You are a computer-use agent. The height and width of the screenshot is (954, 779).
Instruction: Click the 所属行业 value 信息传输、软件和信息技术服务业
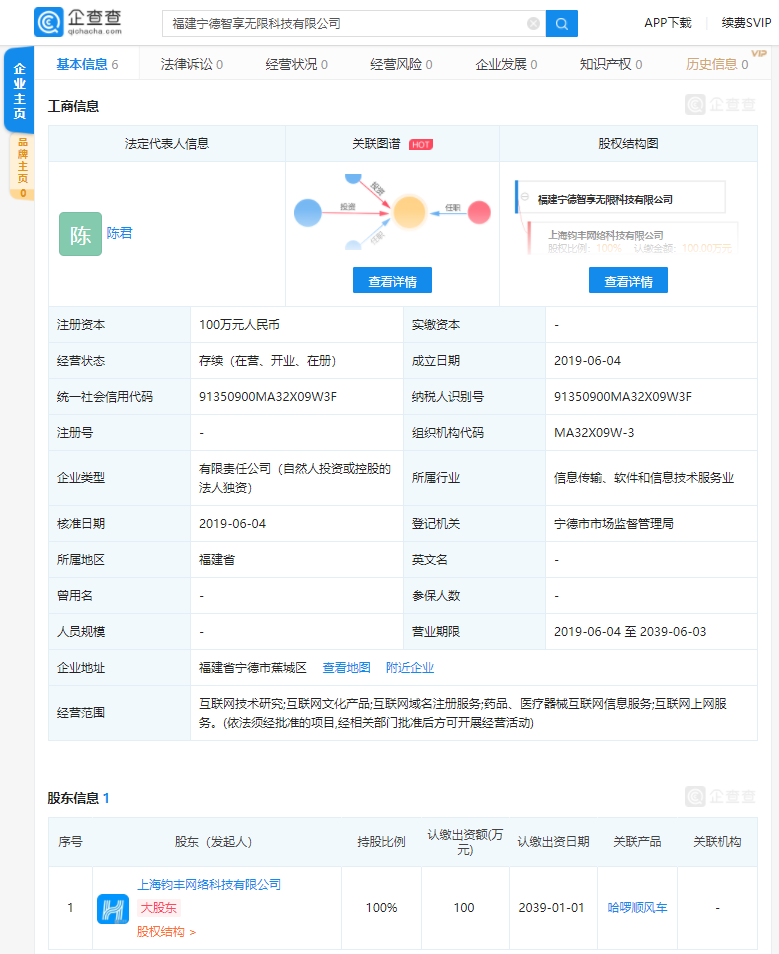[644, 478]
